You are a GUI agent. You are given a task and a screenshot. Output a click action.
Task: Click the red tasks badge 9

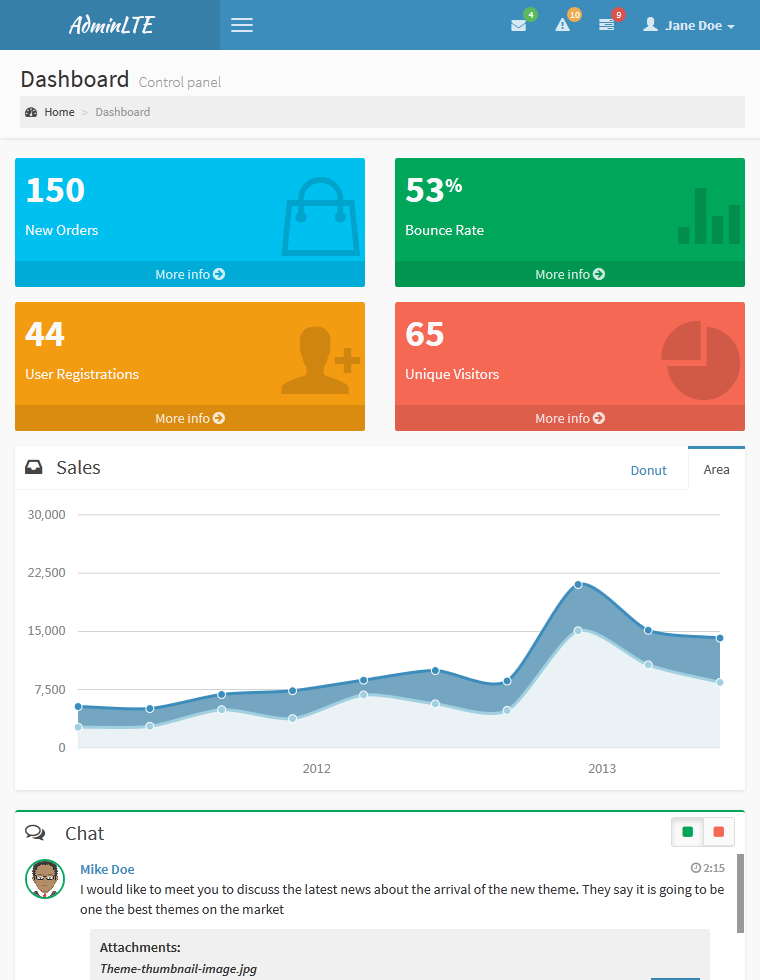(x=618, y=14)
